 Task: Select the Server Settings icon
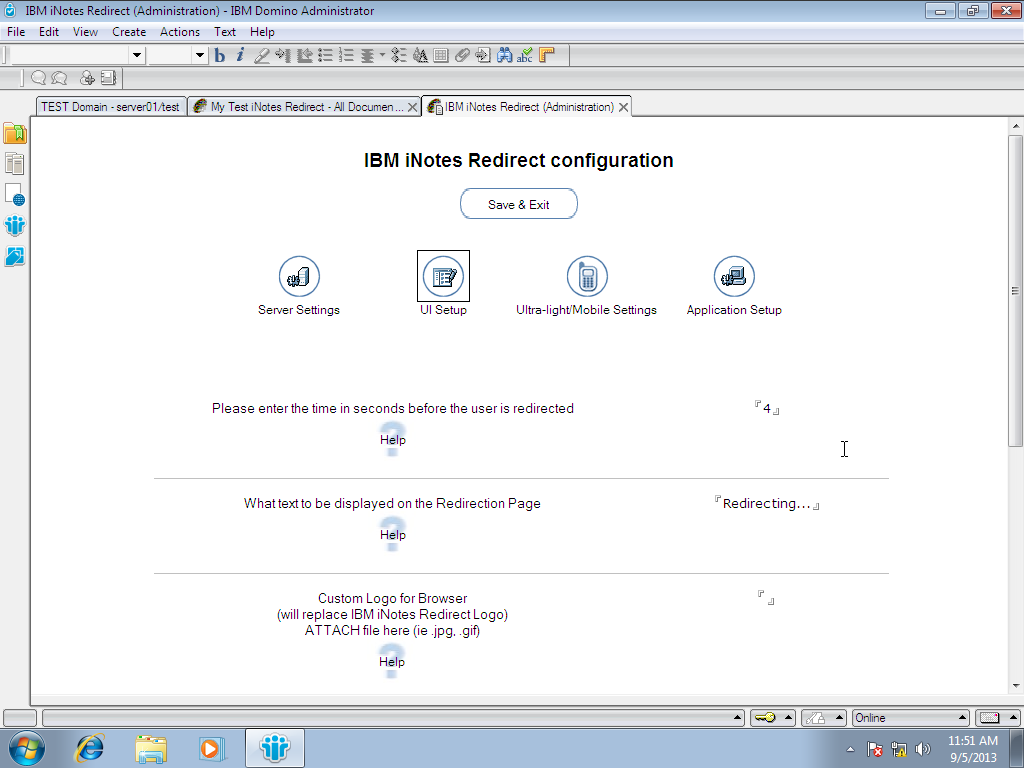[298, 276]
